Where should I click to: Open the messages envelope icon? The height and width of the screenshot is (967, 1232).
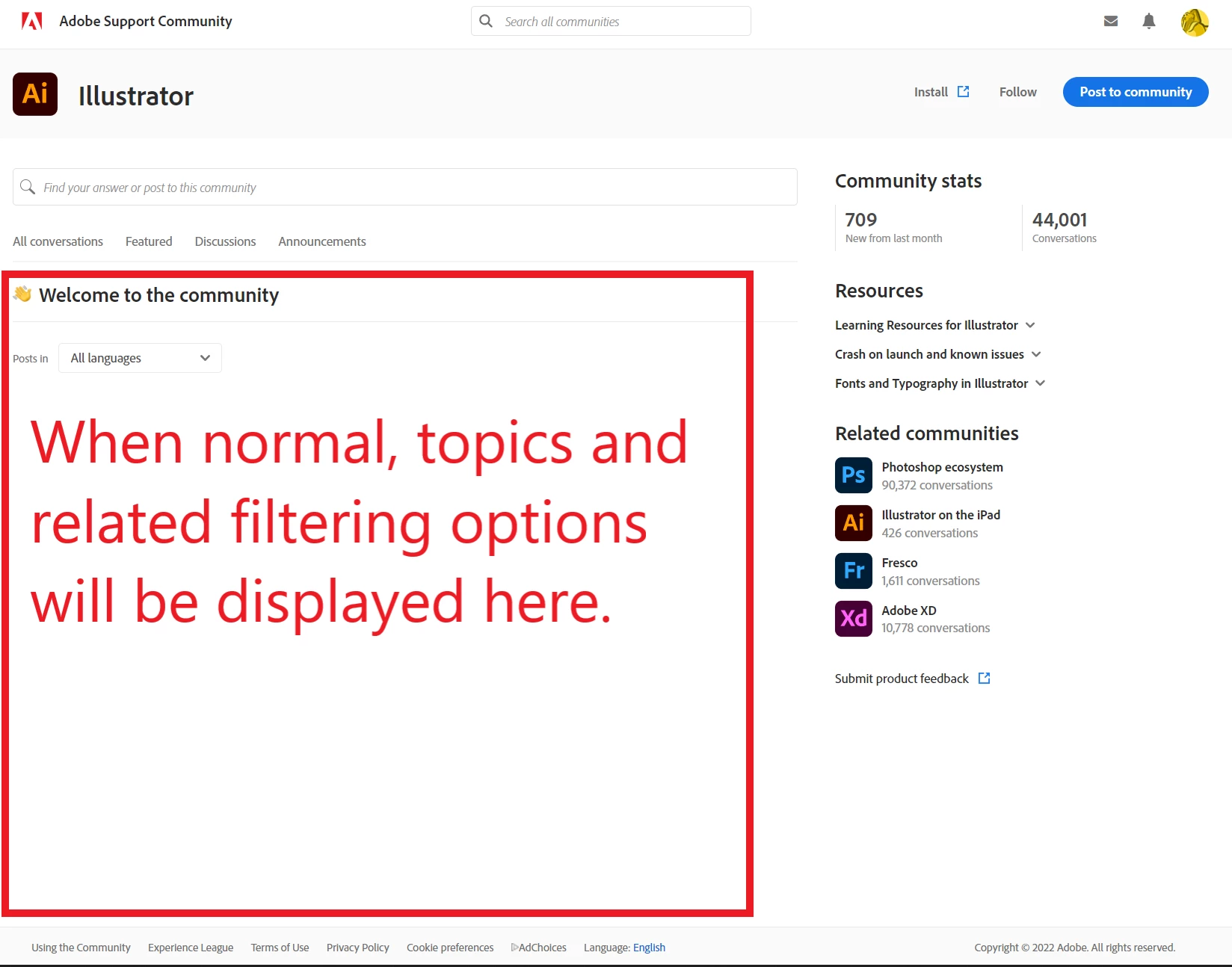click(x=1111, y=21)
